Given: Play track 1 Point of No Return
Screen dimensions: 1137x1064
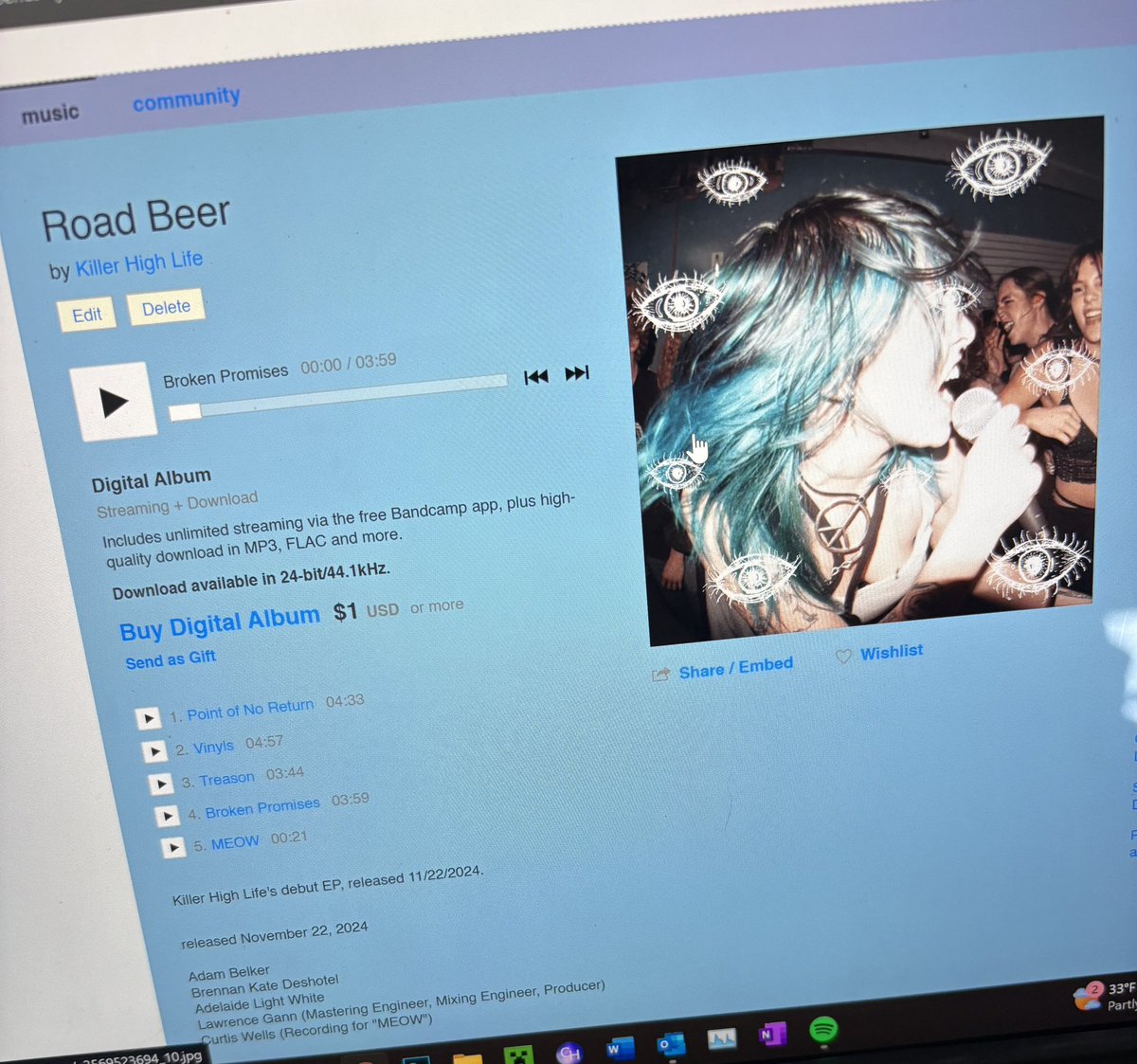Looking at the screenshot, I should pos(148,719).
